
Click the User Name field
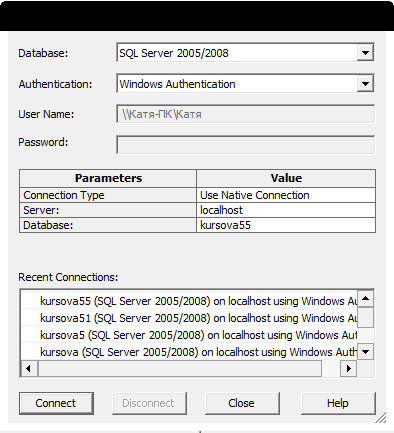click(x=246, y=114)
